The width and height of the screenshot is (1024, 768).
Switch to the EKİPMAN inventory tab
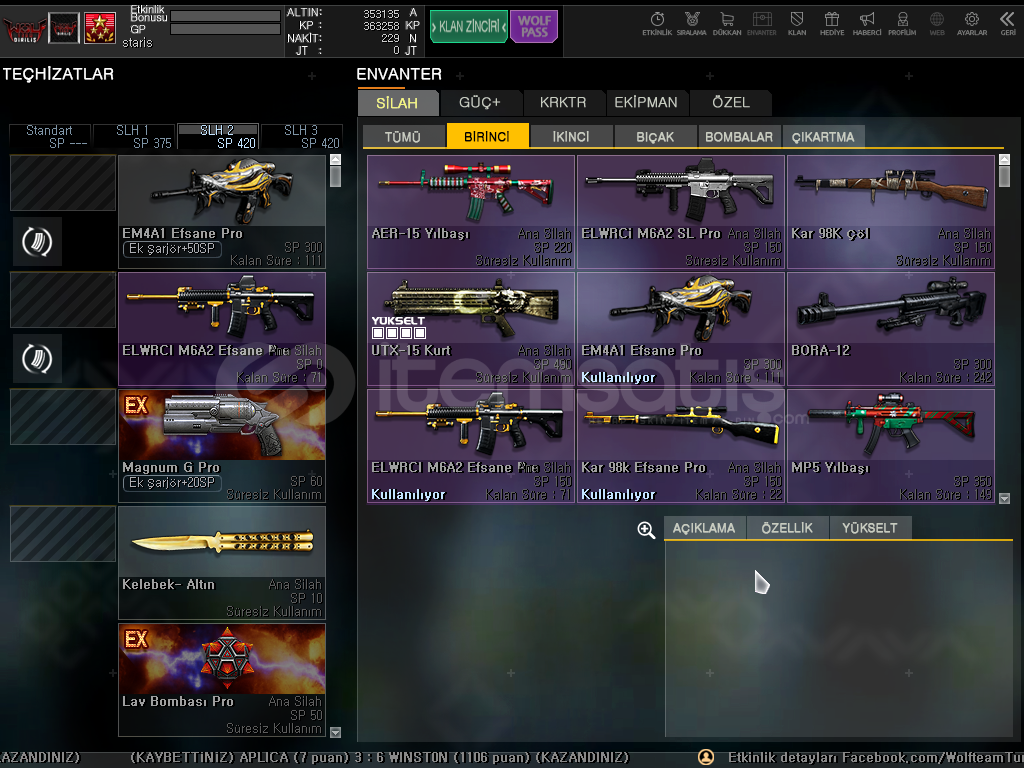(647, 103)
